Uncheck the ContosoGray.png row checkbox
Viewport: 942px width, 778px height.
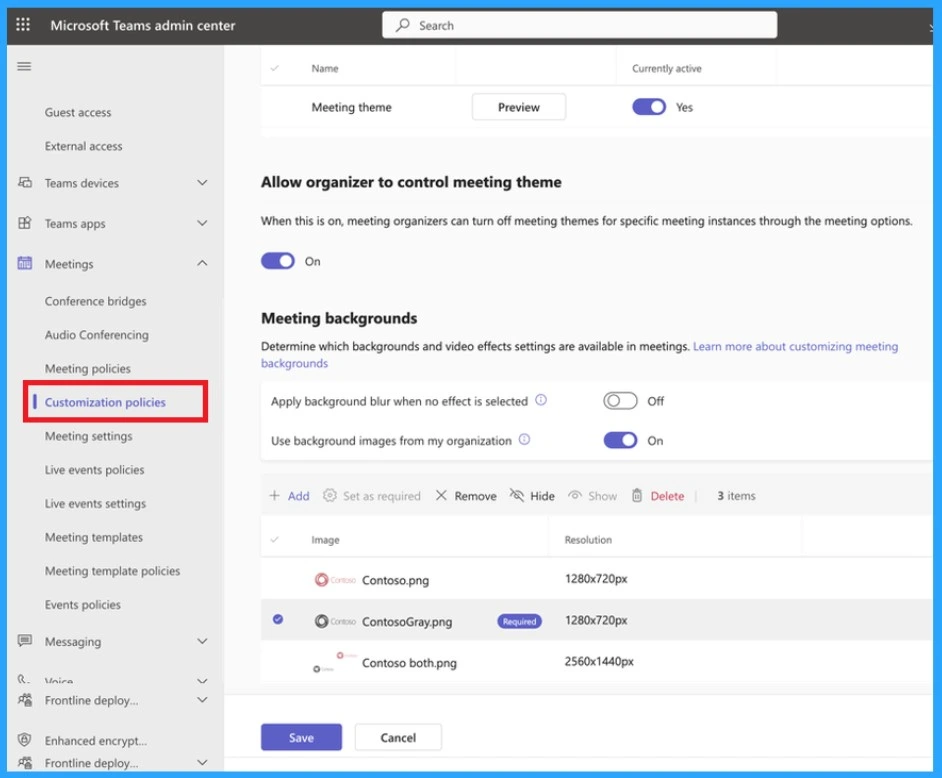[278, 619]
